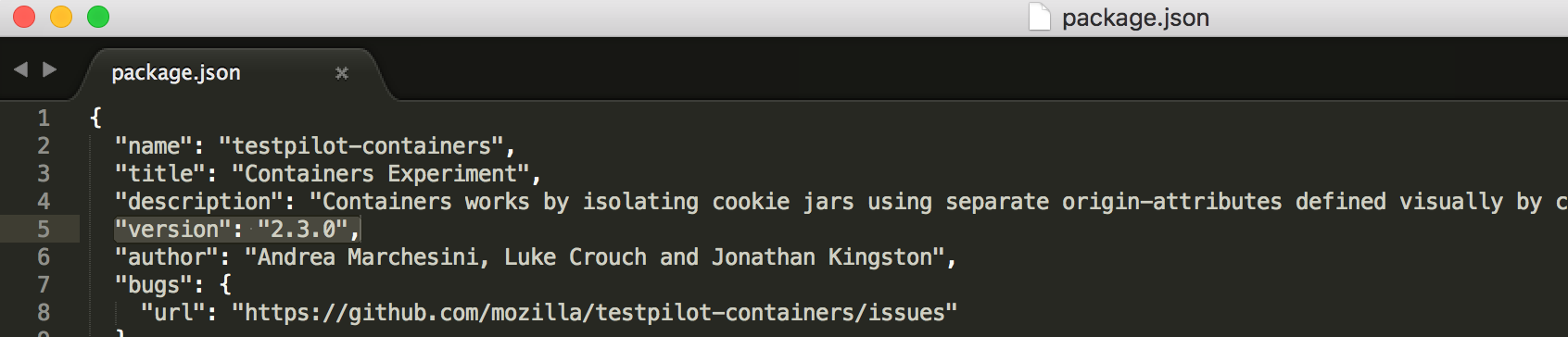The height and width of the screenshot is (337, 1568).
Task: Close the package.json tab
Action: 342,72
